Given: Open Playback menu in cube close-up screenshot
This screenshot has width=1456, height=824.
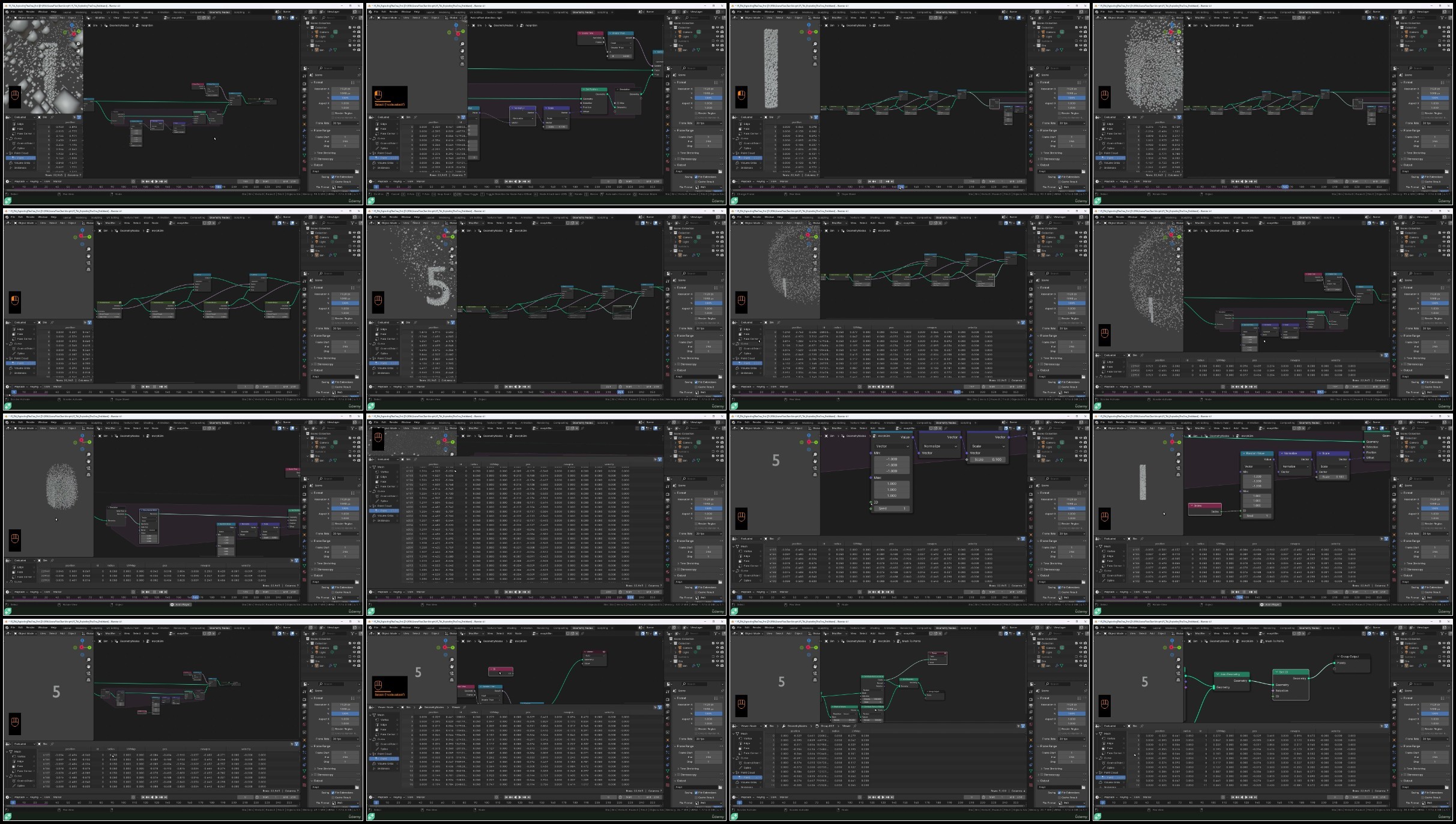Looking at the screenshot, I should [20, 181].
